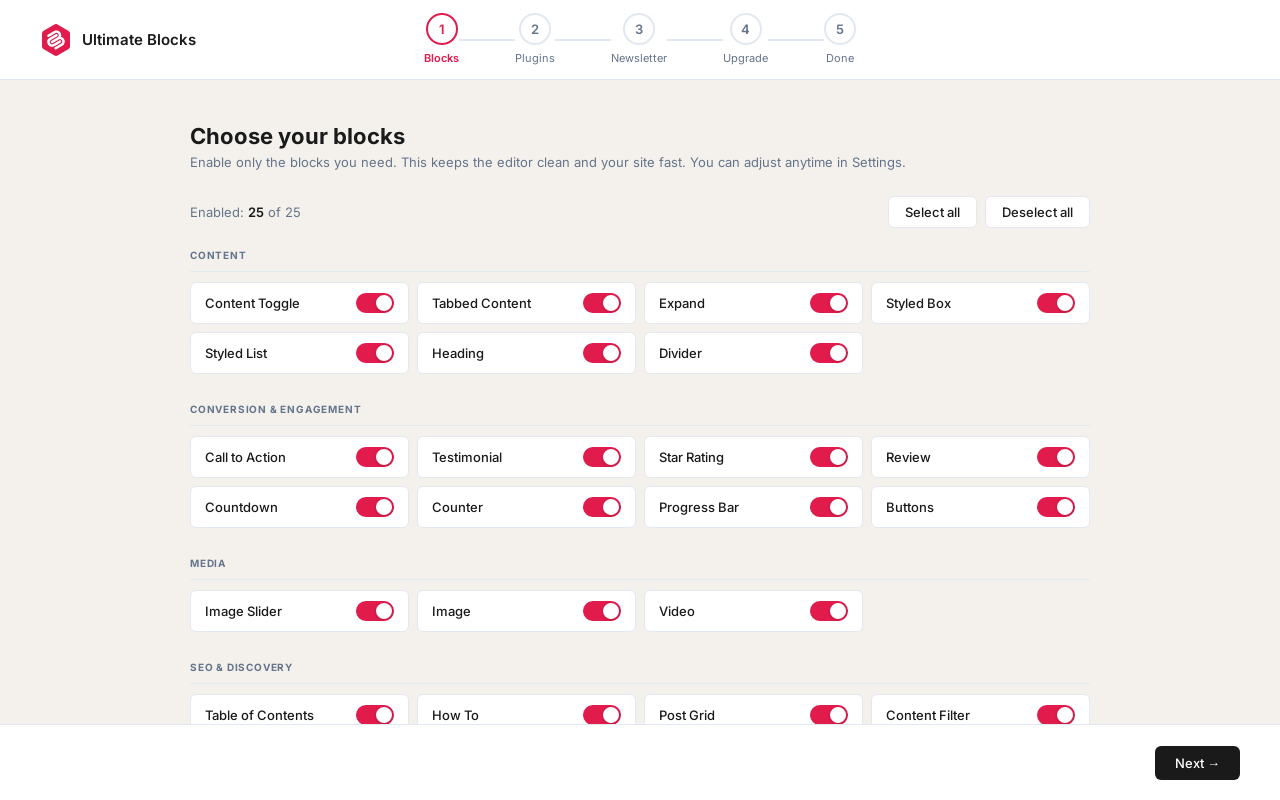Click the Ultimate Blocks title text
The width and height of the screenshot is (1280, 800).
pyautogui.click(x=139, y=40)
